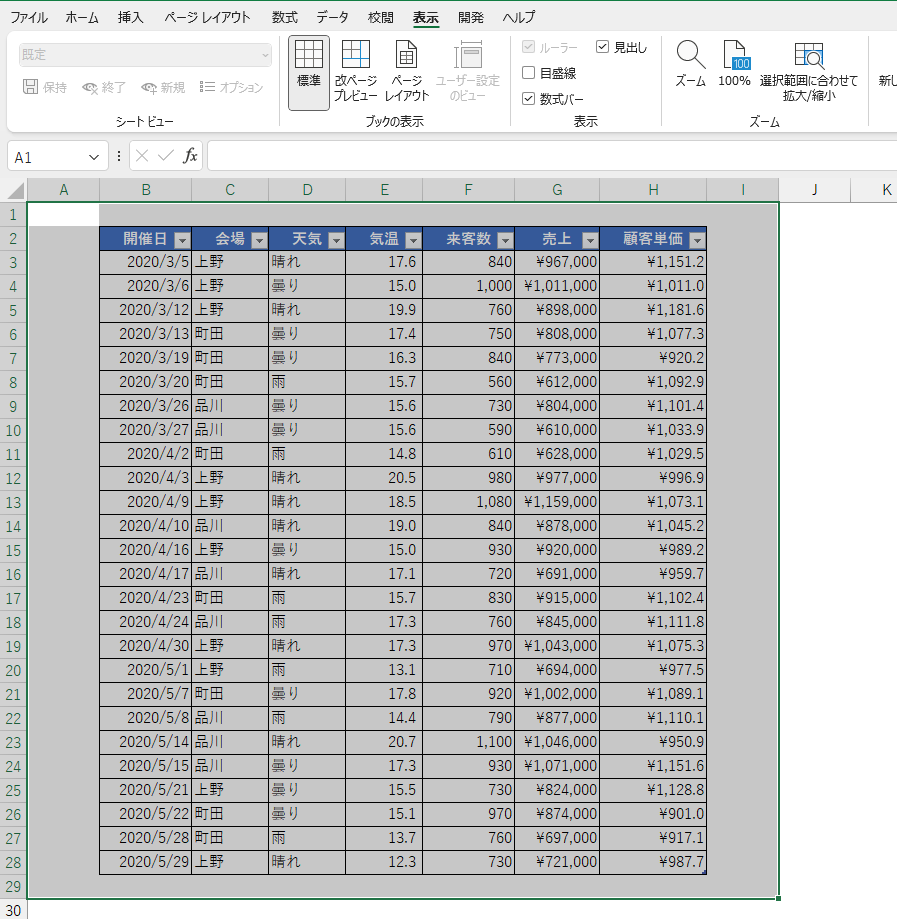Click empty cell A1

[x=63, y=215]
